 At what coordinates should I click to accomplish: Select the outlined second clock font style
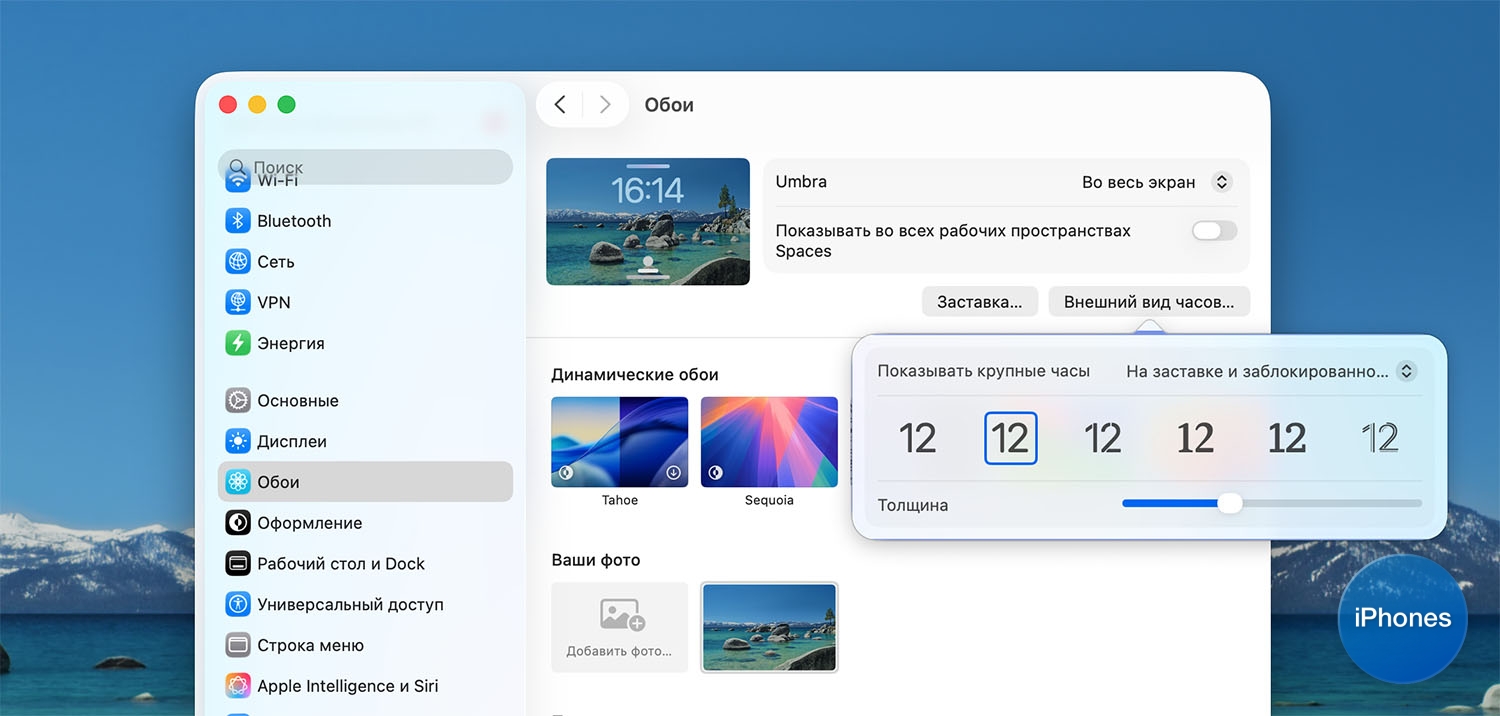(1010, 438)
